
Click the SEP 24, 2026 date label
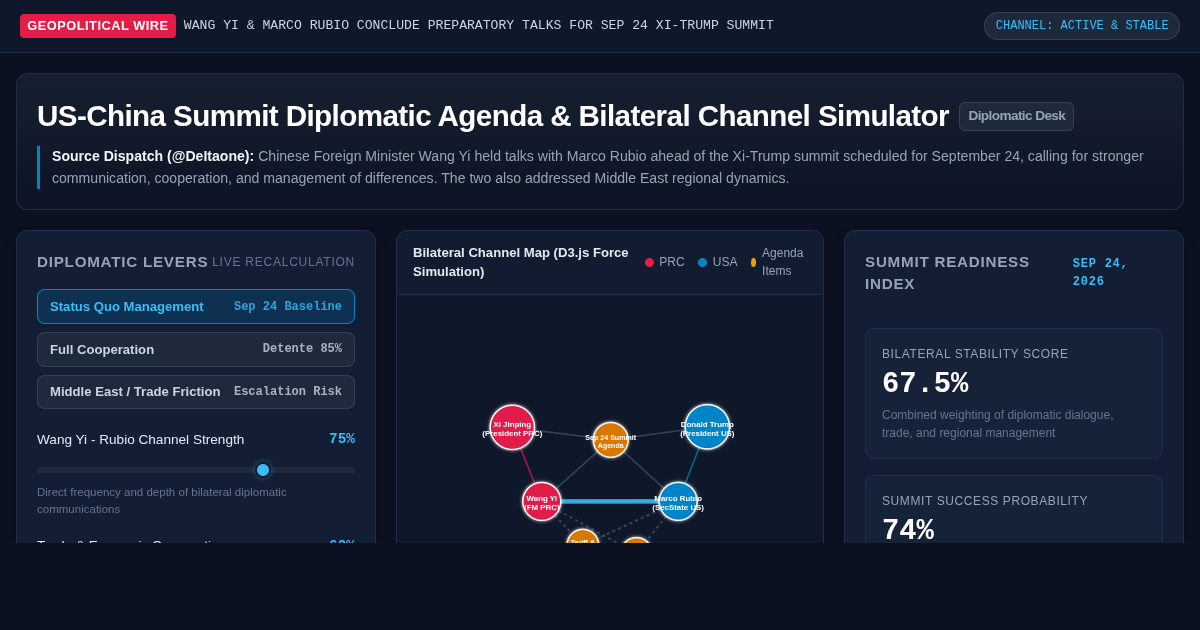[x=1100, y=272]
